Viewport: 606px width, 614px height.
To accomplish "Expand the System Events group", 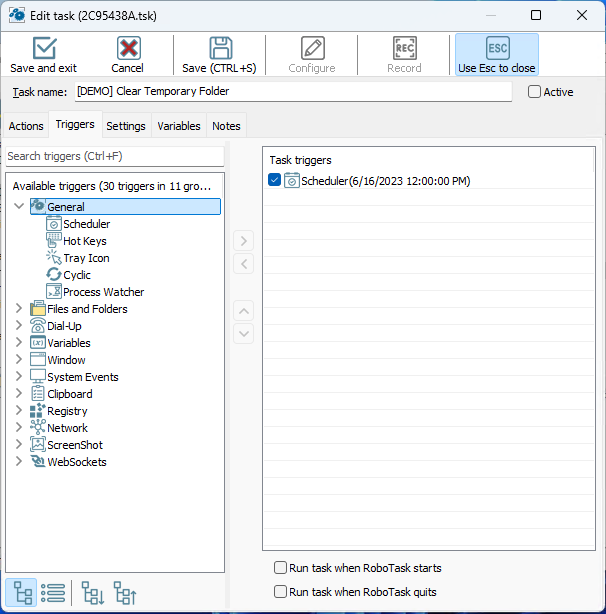I will tap(19, 377).
